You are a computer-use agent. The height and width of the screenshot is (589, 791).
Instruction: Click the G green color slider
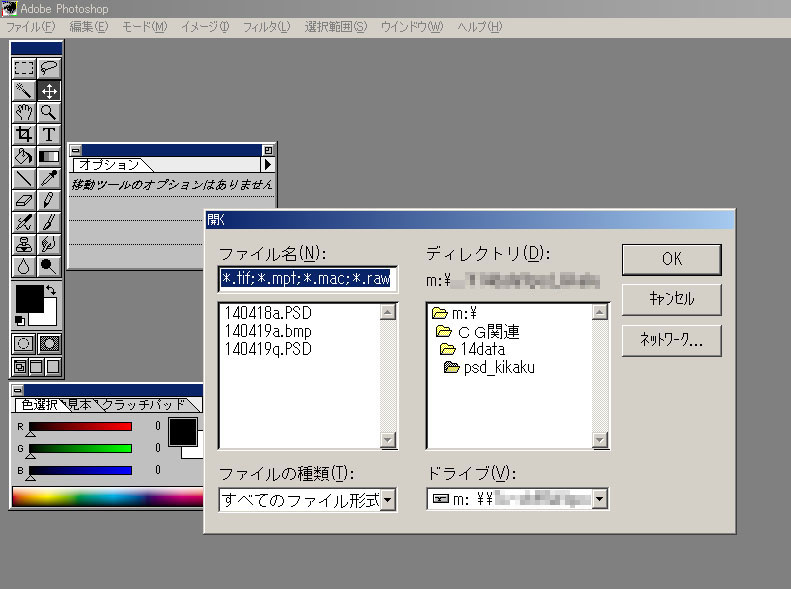(x=81, y=448)
